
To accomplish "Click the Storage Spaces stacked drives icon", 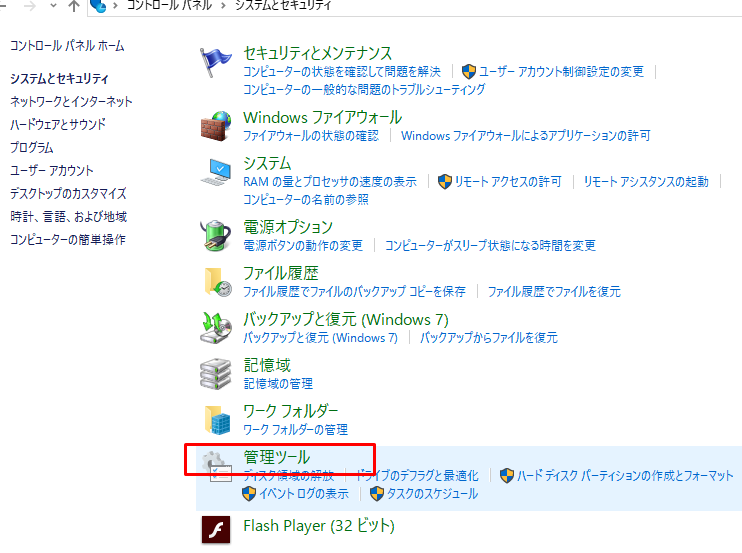I will coord(215,374).
